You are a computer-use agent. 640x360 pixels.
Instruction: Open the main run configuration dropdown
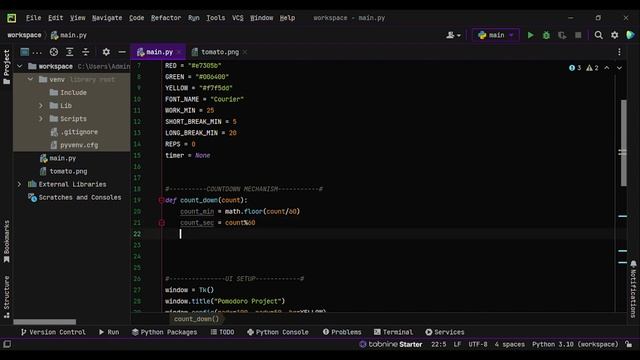point(496,35)
